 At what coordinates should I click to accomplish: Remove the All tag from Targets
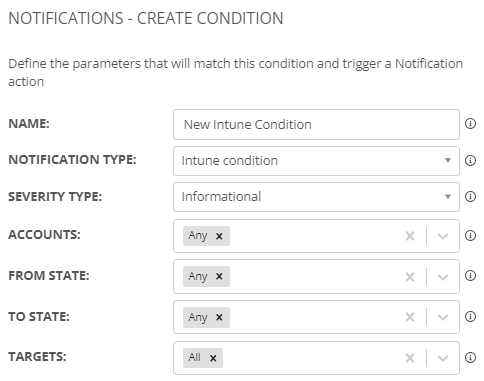click(213, 358)
